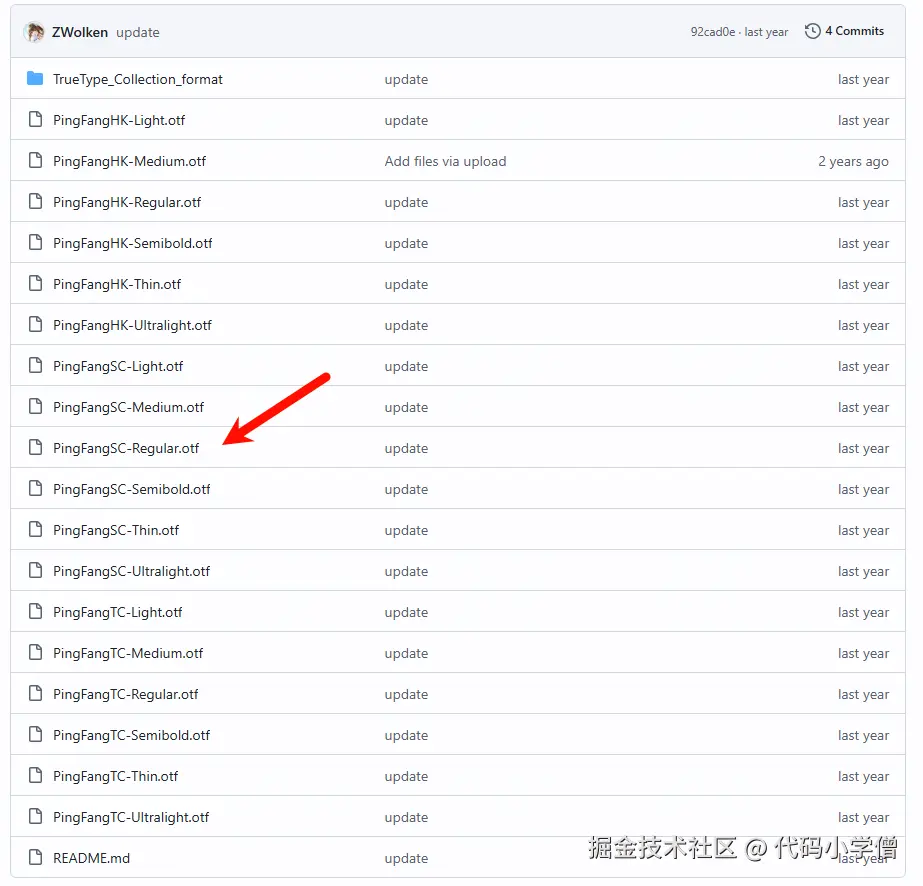Viewport: 923px width, 886px height.
Task: Click file icon beside PingFangTC-Regular.otf
Action: (x=35, y=693)
